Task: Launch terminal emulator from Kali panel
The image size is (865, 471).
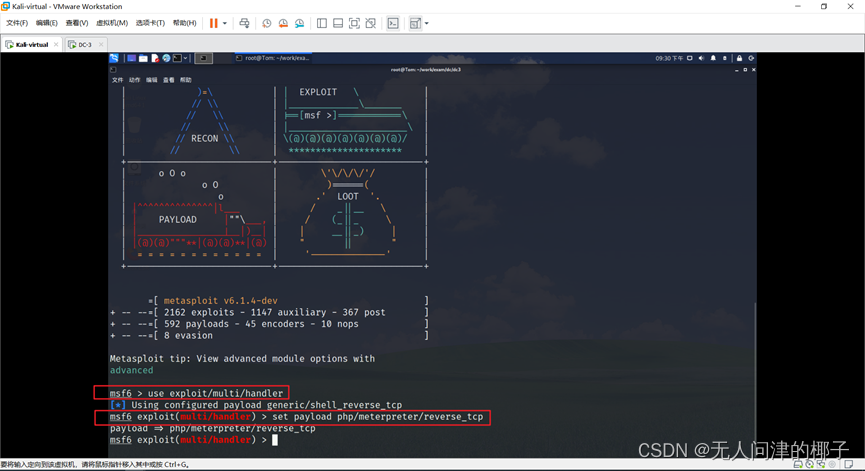Action: coord(177,58)
